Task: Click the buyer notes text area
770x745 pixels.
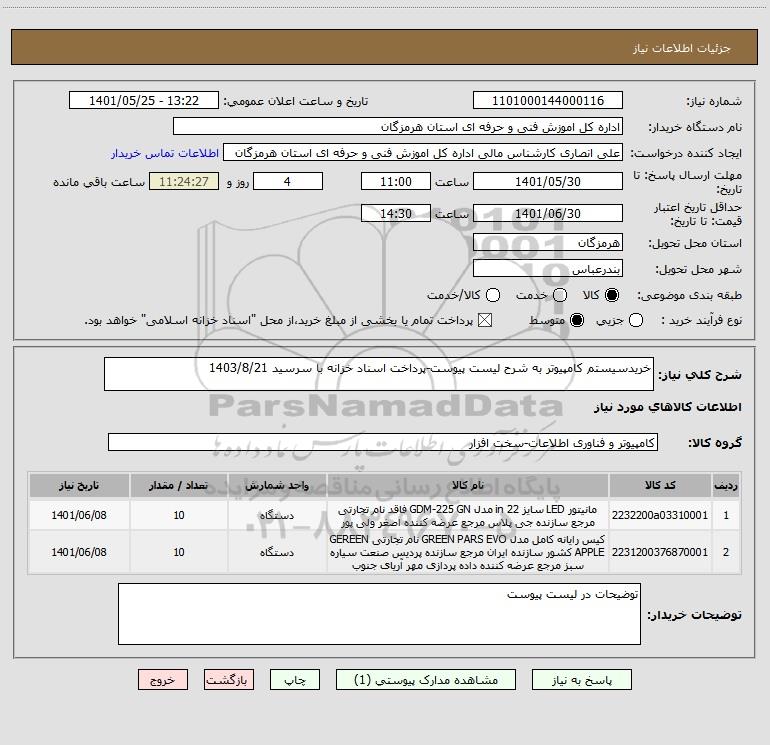Action: click(379, 614)
